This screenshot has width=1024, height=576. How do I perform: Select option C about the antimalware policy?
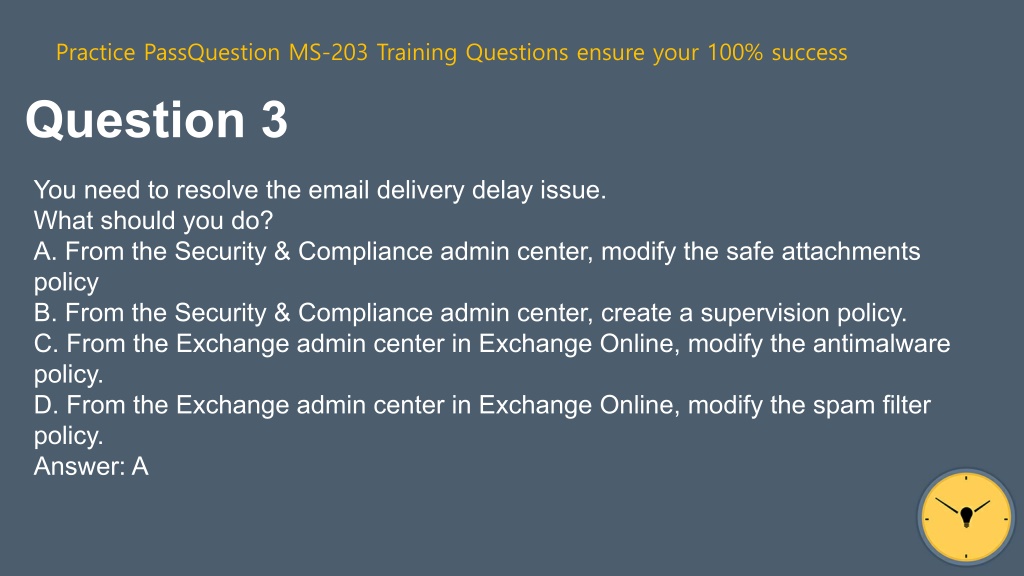click(492, 359)
